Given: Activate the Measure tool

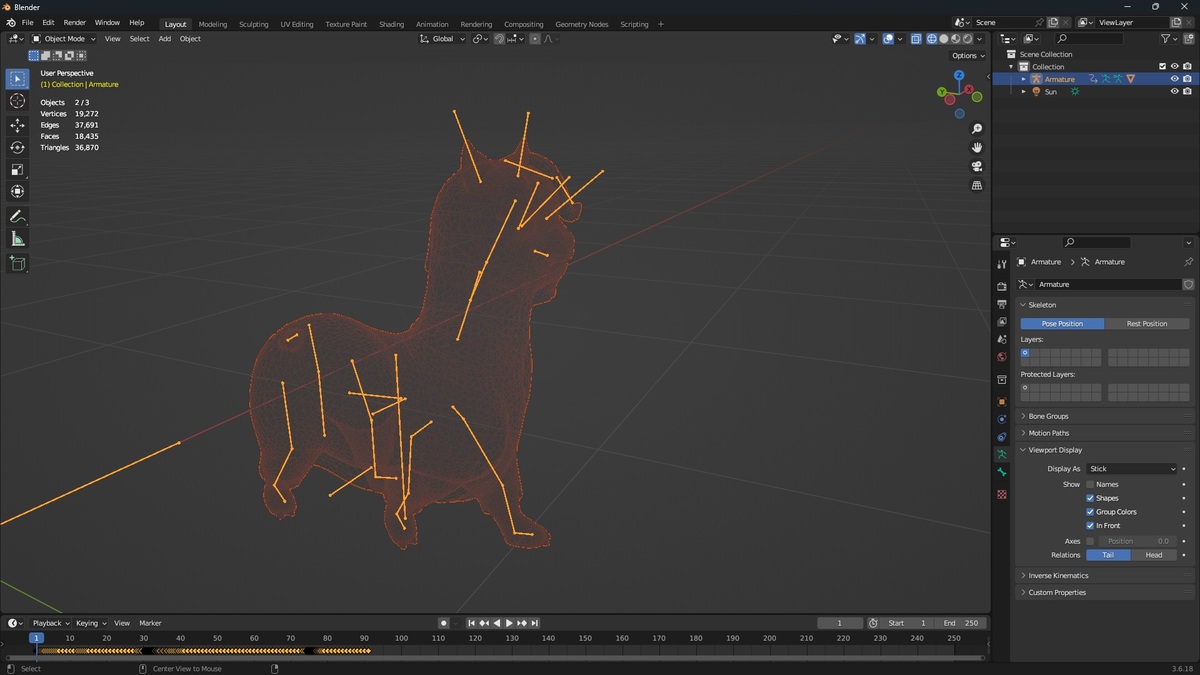Looking at the screenshot, I should coord(17,239).
